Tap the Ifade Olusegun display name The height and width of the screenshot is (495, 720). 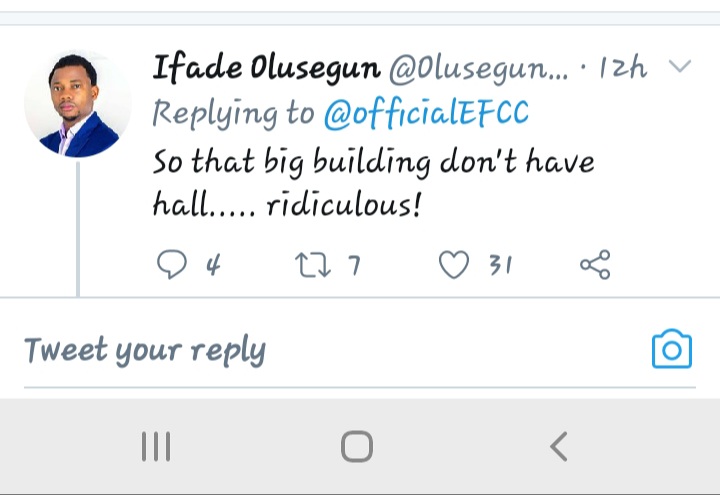click(x=265, y=68)
